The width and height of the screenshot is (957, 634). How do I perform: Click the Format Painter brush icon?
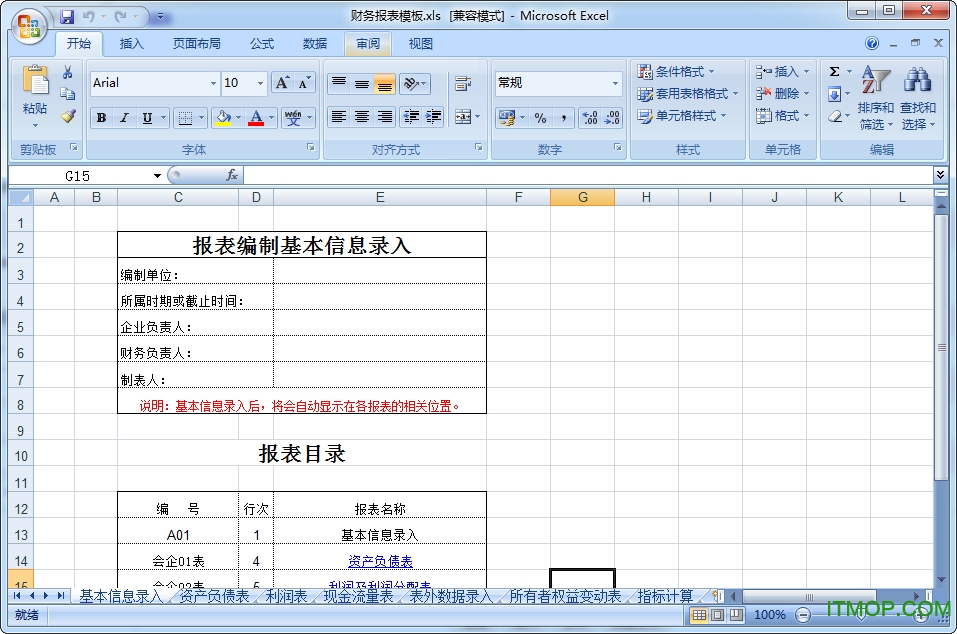click(68, 116)
